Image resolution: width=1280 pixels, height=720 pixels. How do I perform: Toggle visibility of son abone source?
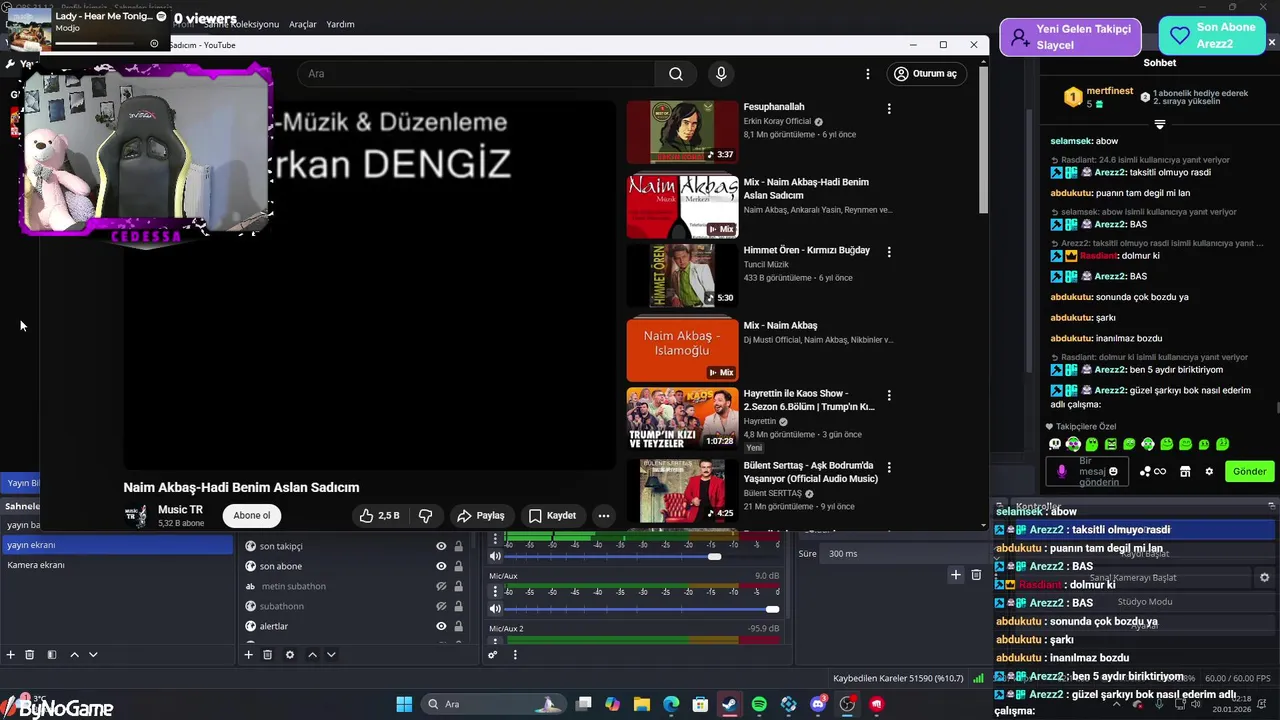coord(441,566)
